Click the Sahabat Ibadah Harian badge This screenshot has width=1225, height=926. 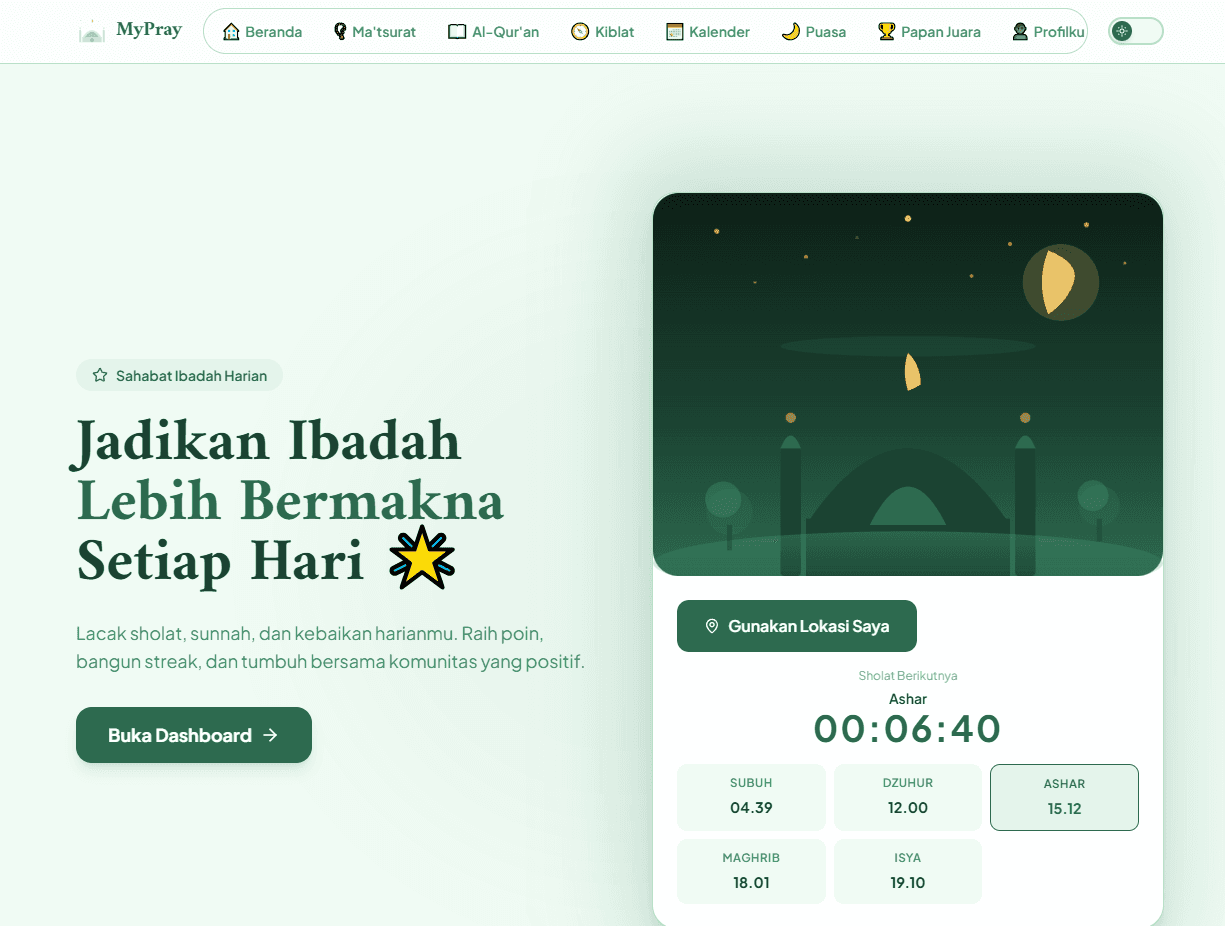pos(179,375)
